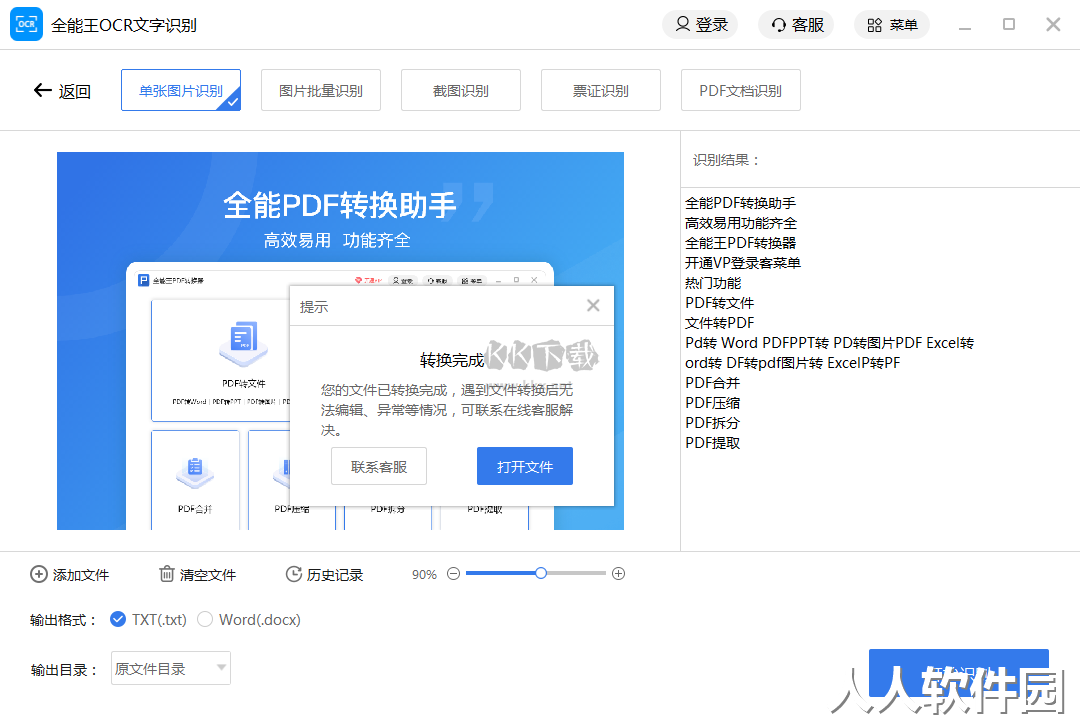Click result line PDF转文件
Viewport: 1080px width, 724px height.
[x=719, y=303]
